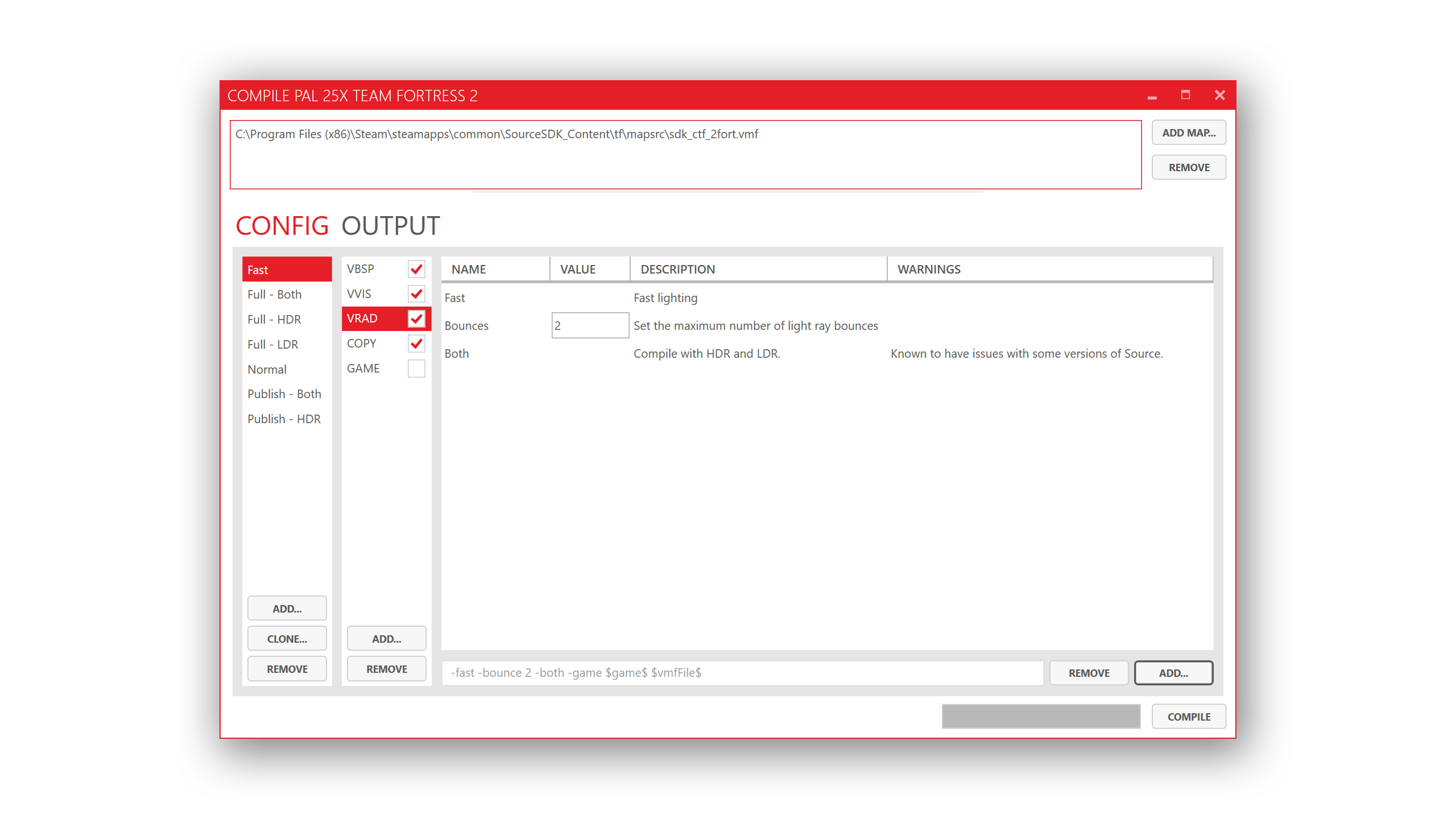Toggle the COPY process checkbox

416,344
